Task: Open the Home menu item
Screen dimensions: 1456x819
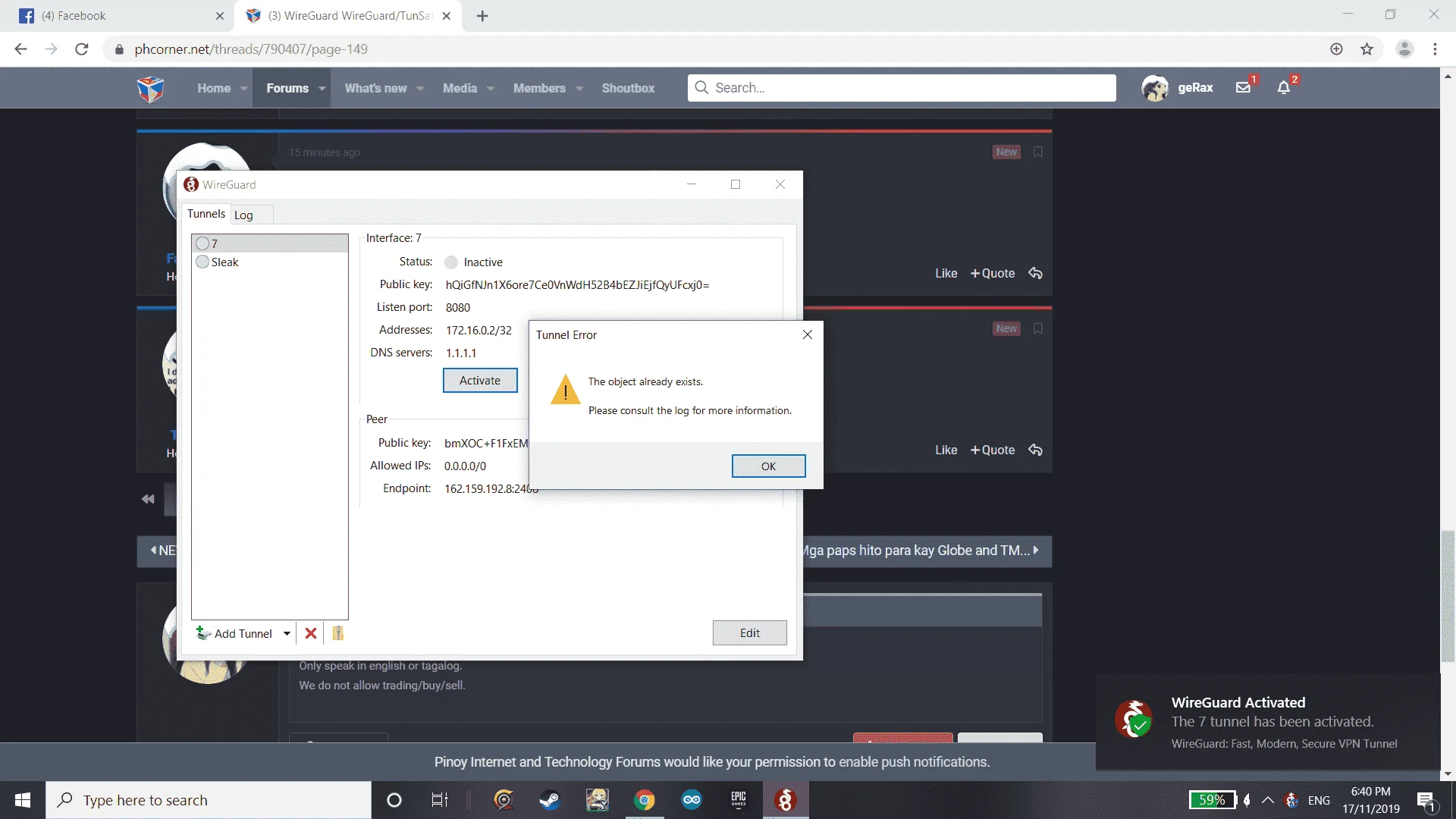Action: 214,88
